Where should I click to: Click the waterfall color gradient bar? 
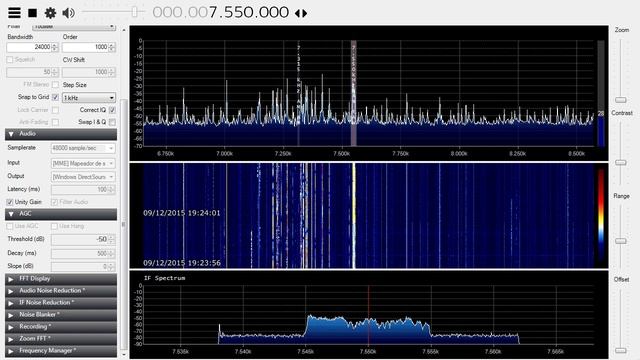[x=601, y=214]
